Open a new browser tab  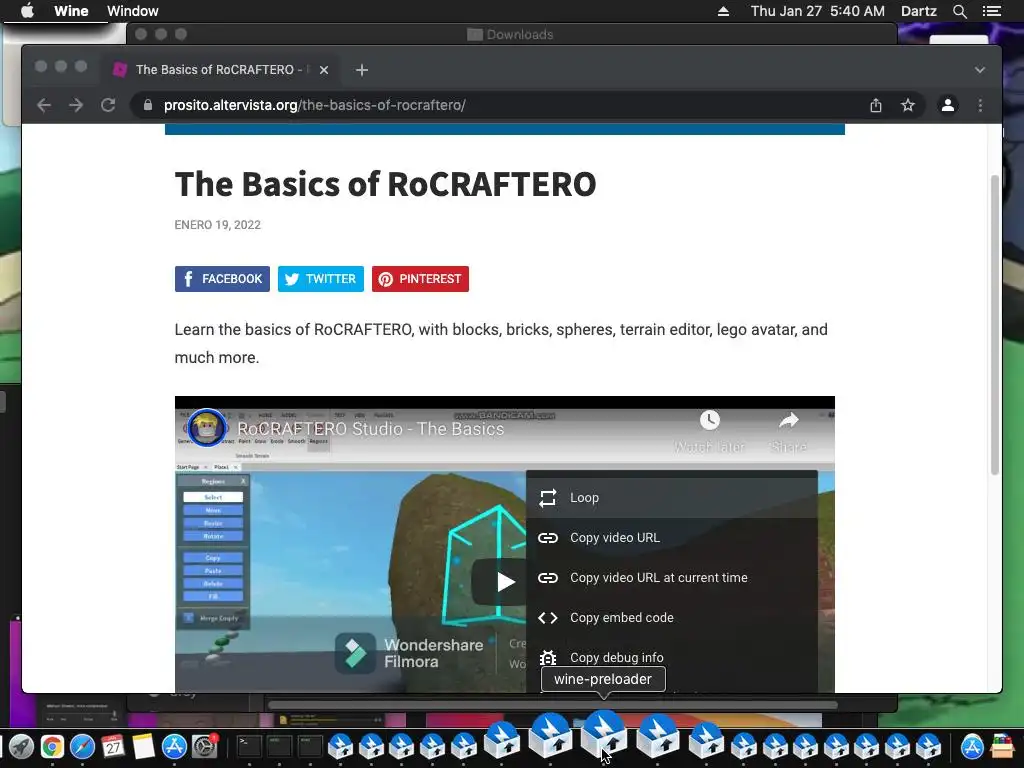point(362,70)
